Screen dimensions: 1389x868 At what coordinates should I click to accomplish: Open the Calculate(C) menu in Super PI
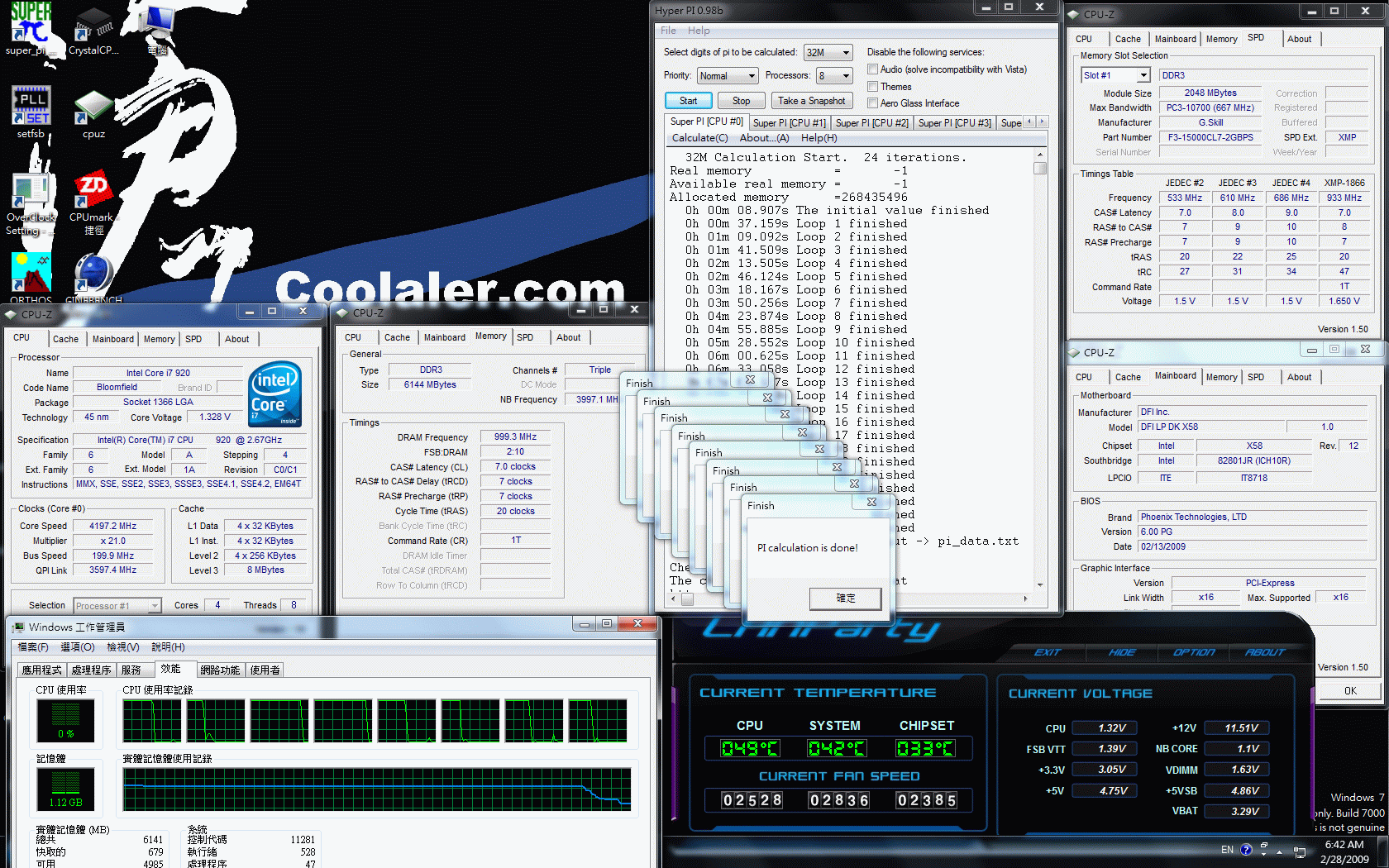click(x=699, y=138)
